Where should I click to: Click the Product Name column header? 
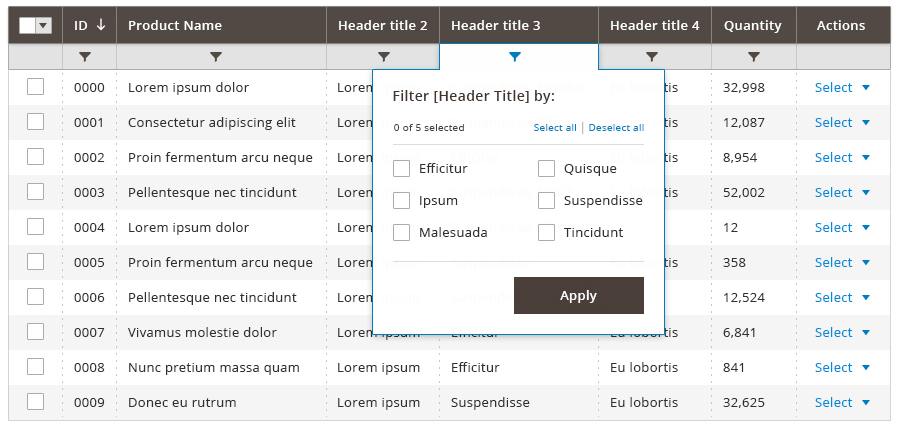(175, 26)
